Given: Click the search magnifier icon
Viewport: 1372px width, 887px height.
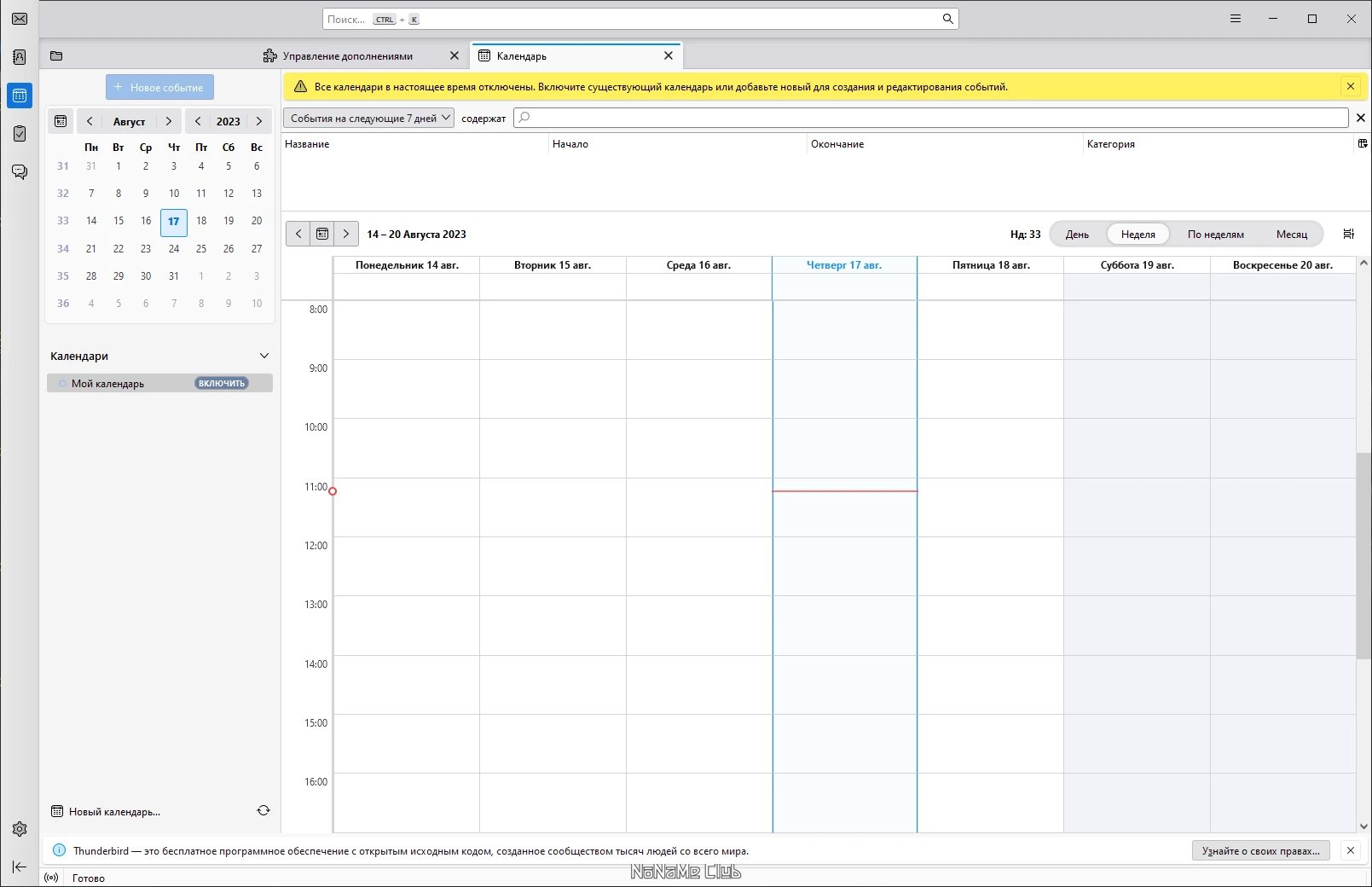Looking at the screenshot, I should click(x=947, y=19).
